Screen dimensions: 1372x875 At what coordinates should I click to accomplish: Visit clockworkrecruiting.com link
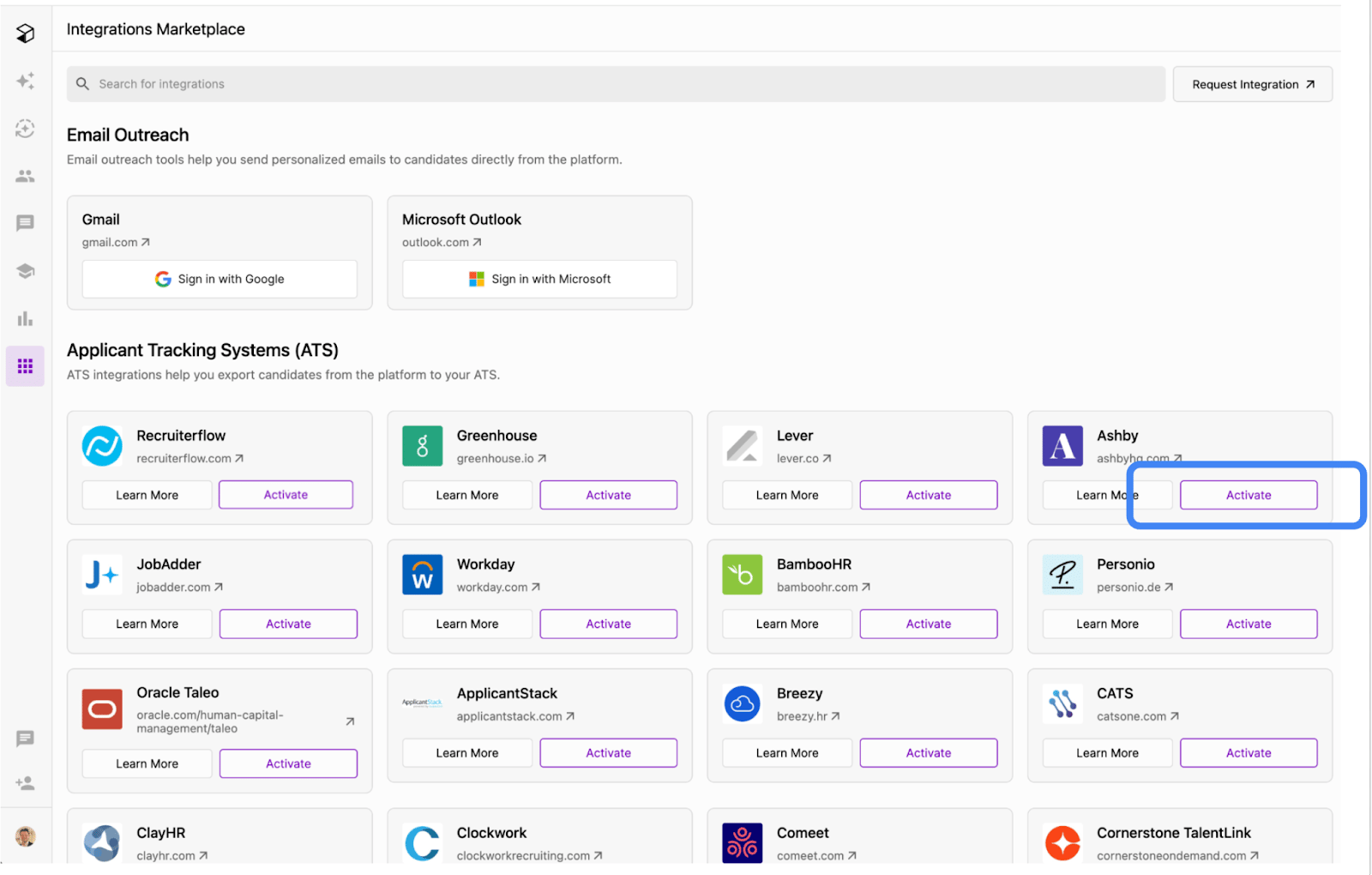coord(530,856)
